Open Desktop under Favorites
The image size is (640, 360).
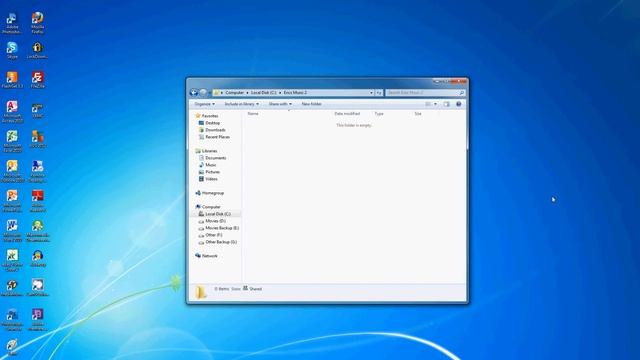(209, 123)
